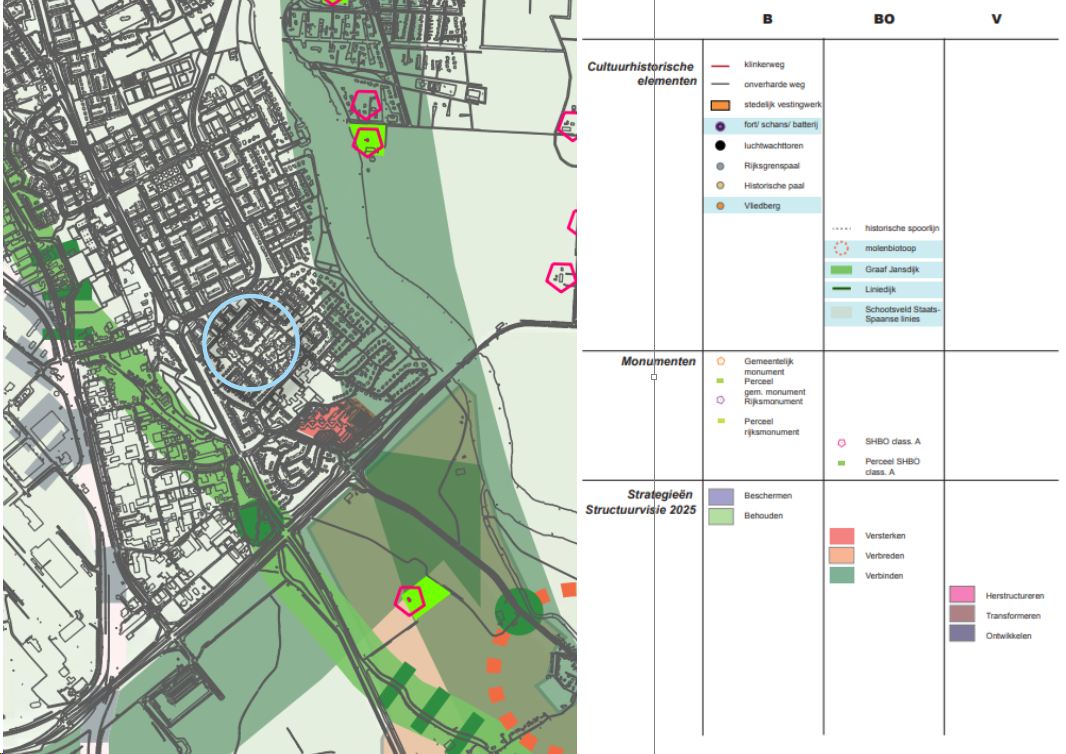The height and width of the screenshot is (754, 1066).
Task: Click the Behouden label text
Action: pos(763,516)
